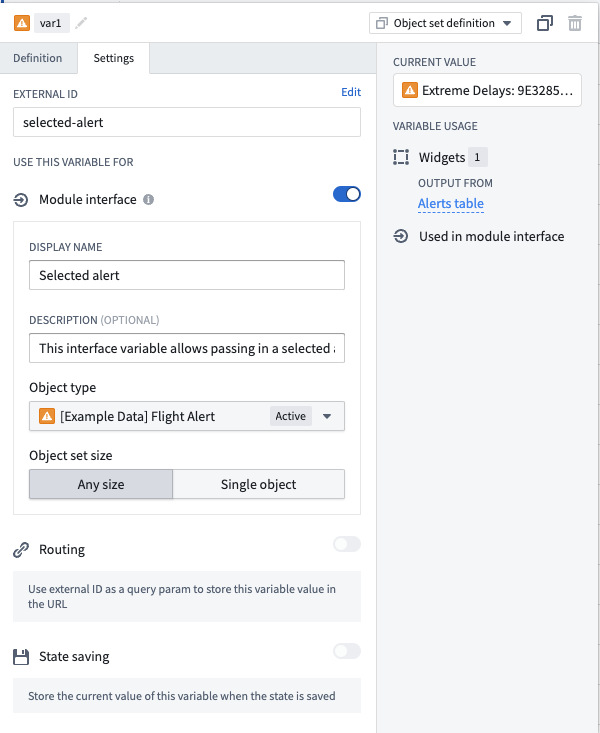Disable the Module interface toggle
The height and width of the screenshot is (733, 600).
[x=347, y=194]
